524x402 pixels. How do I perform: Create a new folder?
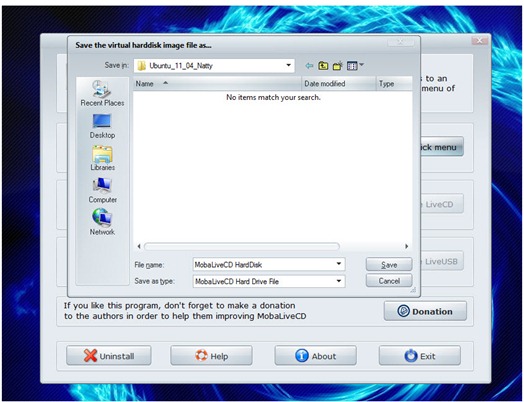338,66
